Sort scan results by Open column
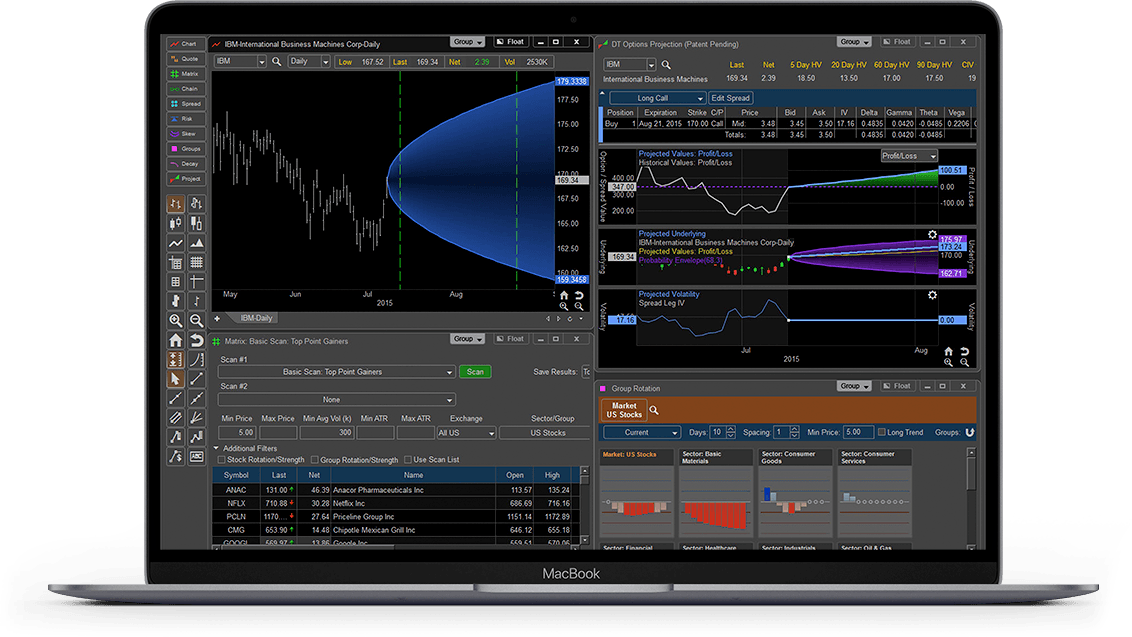This screenshot has width=1132, height=637. 515,475
